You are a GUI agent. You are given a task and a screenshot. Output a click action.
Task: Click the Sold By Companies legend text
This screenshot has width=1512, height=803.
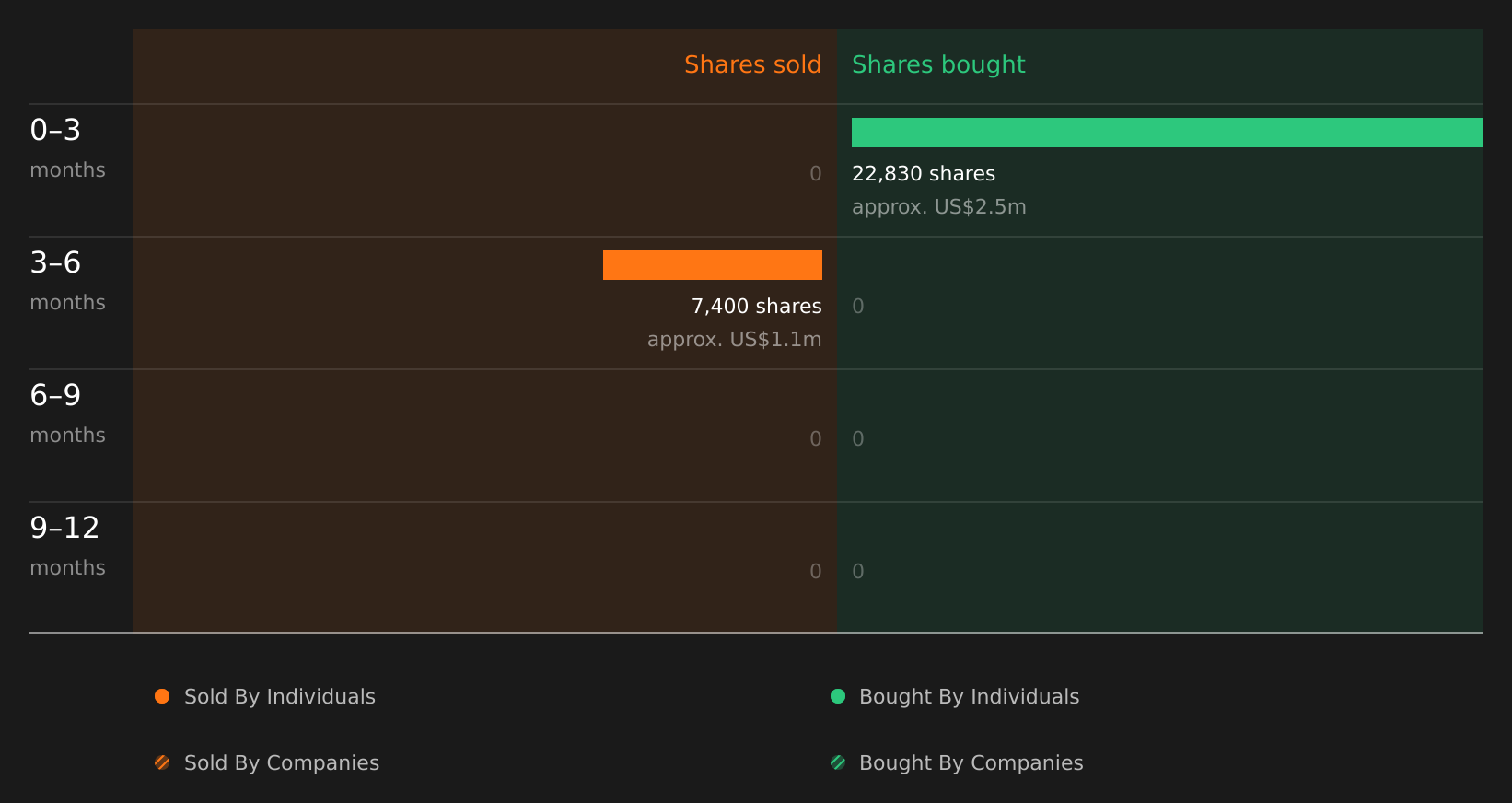pos(282,762)
